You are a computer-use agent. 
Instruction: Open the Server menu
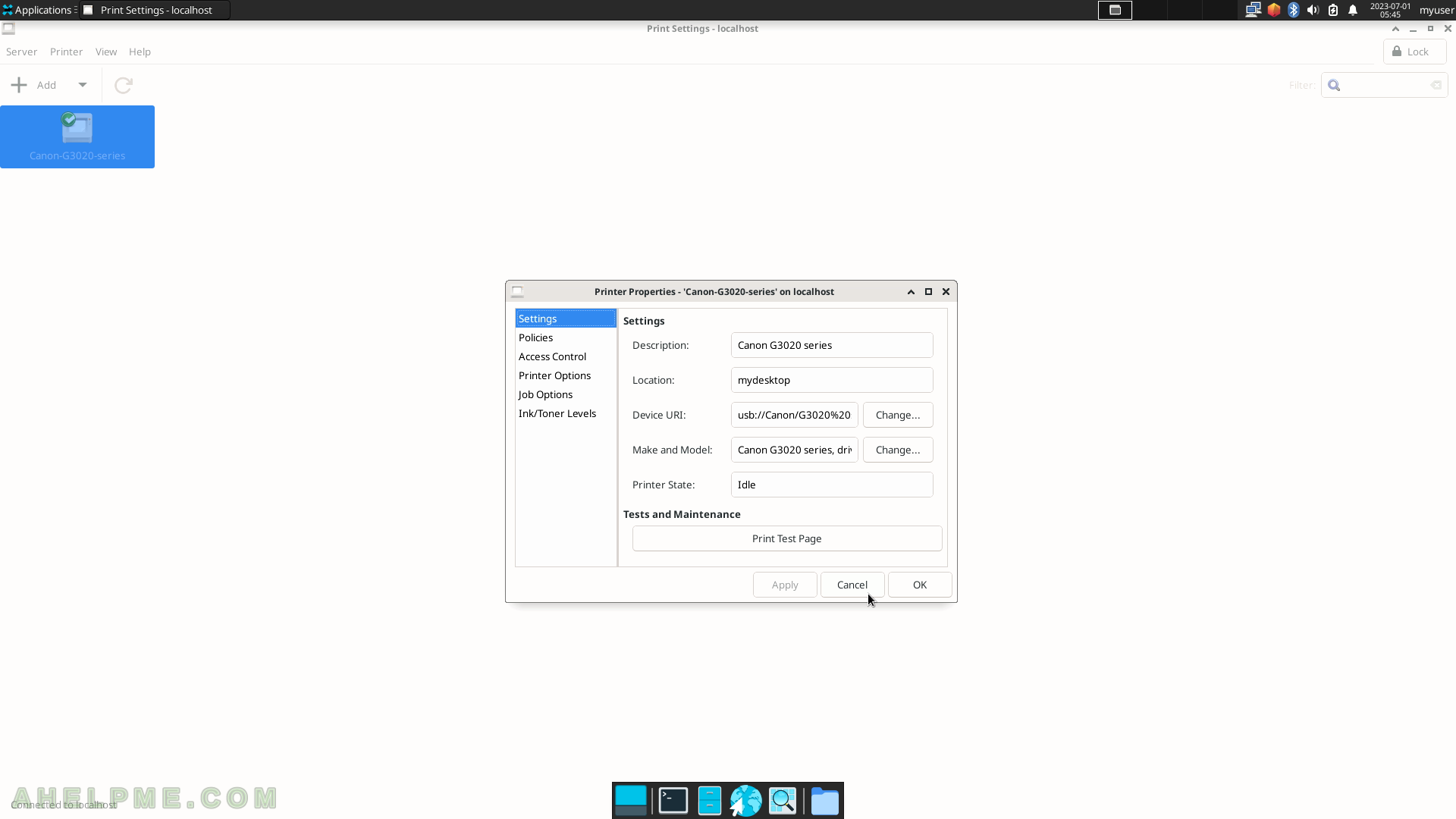coord(21,52)
